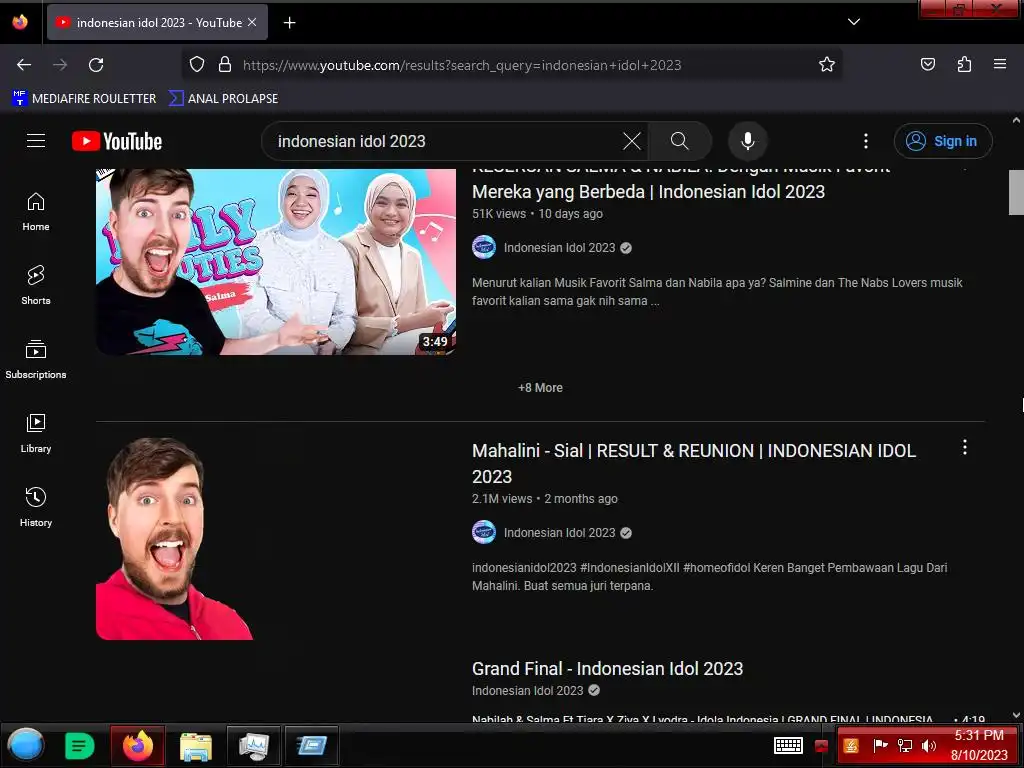
Task: Open History in sidebar
Action: (36, 507)
